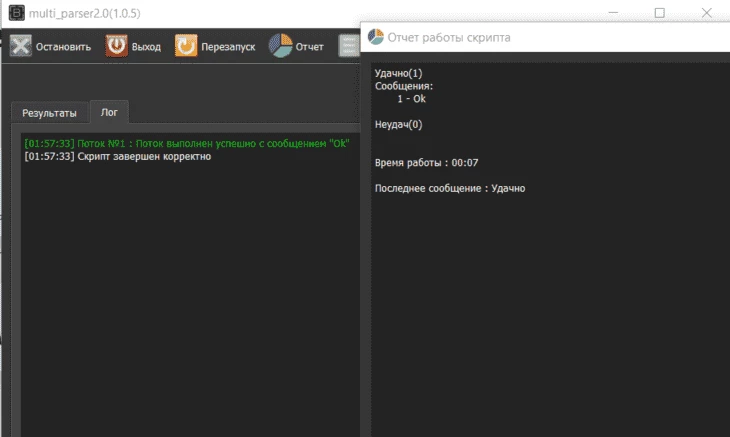Click the orange Перезапуск restart arrow icon
Image resolution: width=730 pixels, height=437 pixels.
[186, 46]
